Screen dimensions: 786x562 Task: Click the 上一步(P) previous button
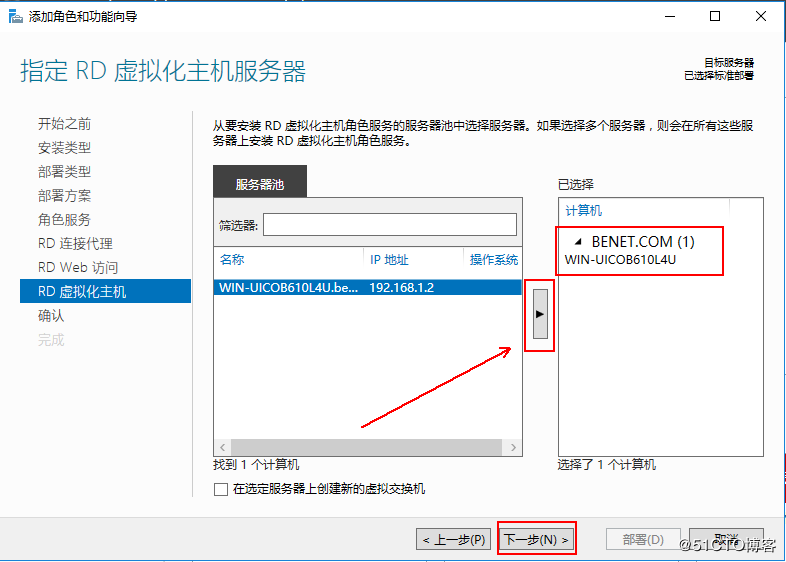[x=454, y=540]
